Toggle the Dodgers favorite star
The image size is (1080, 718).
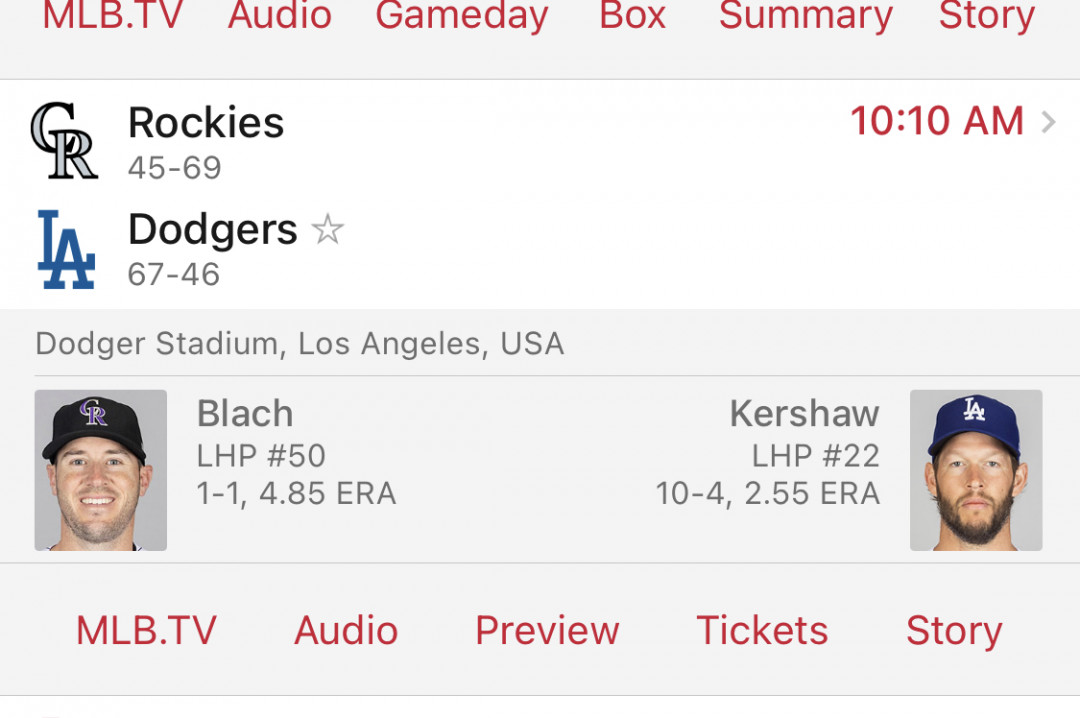328,229
